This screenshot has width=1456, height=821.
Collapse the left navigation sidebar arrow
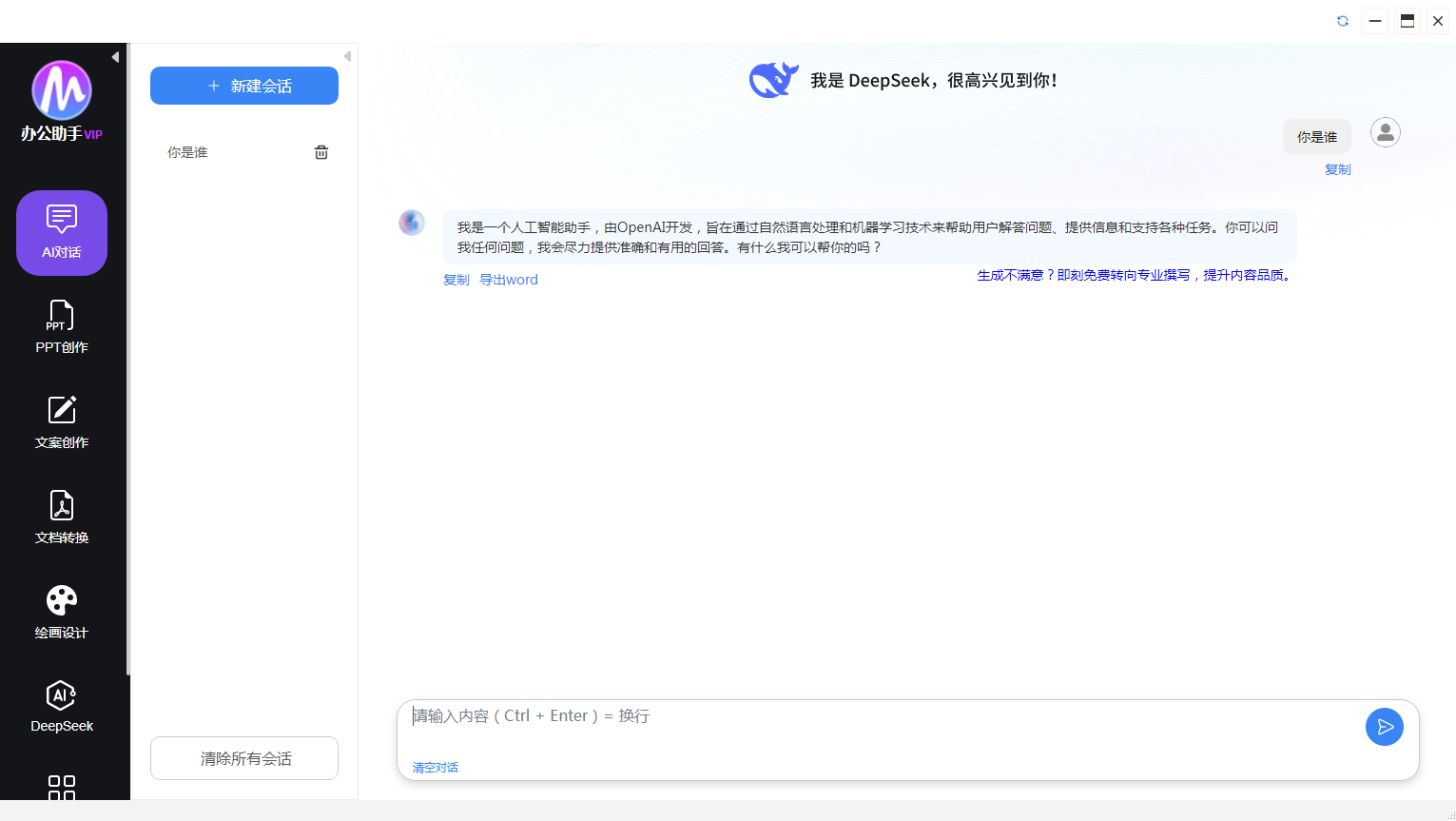(x=115, y=57)
